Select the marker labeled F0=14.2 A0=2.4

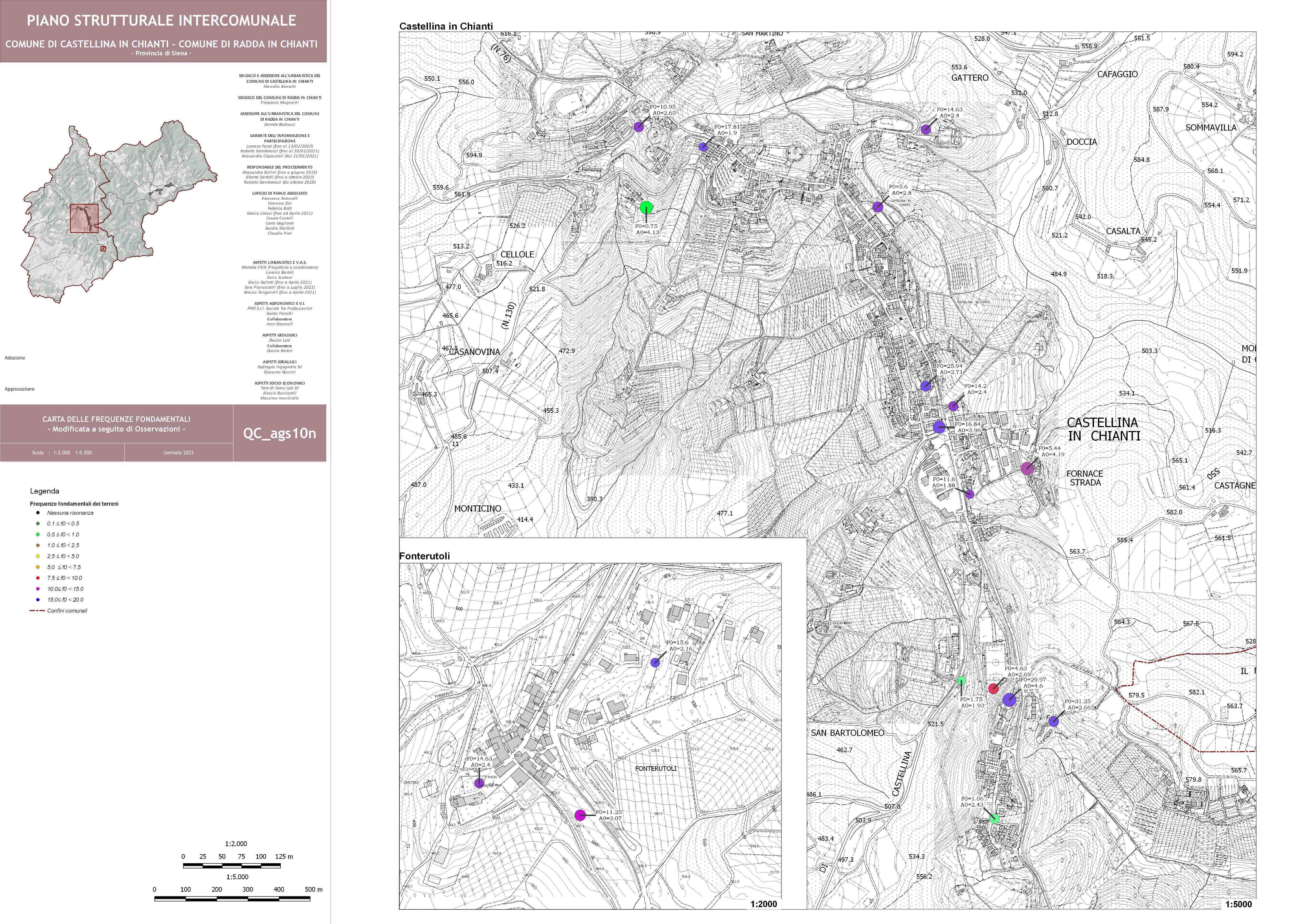point(953,406)
